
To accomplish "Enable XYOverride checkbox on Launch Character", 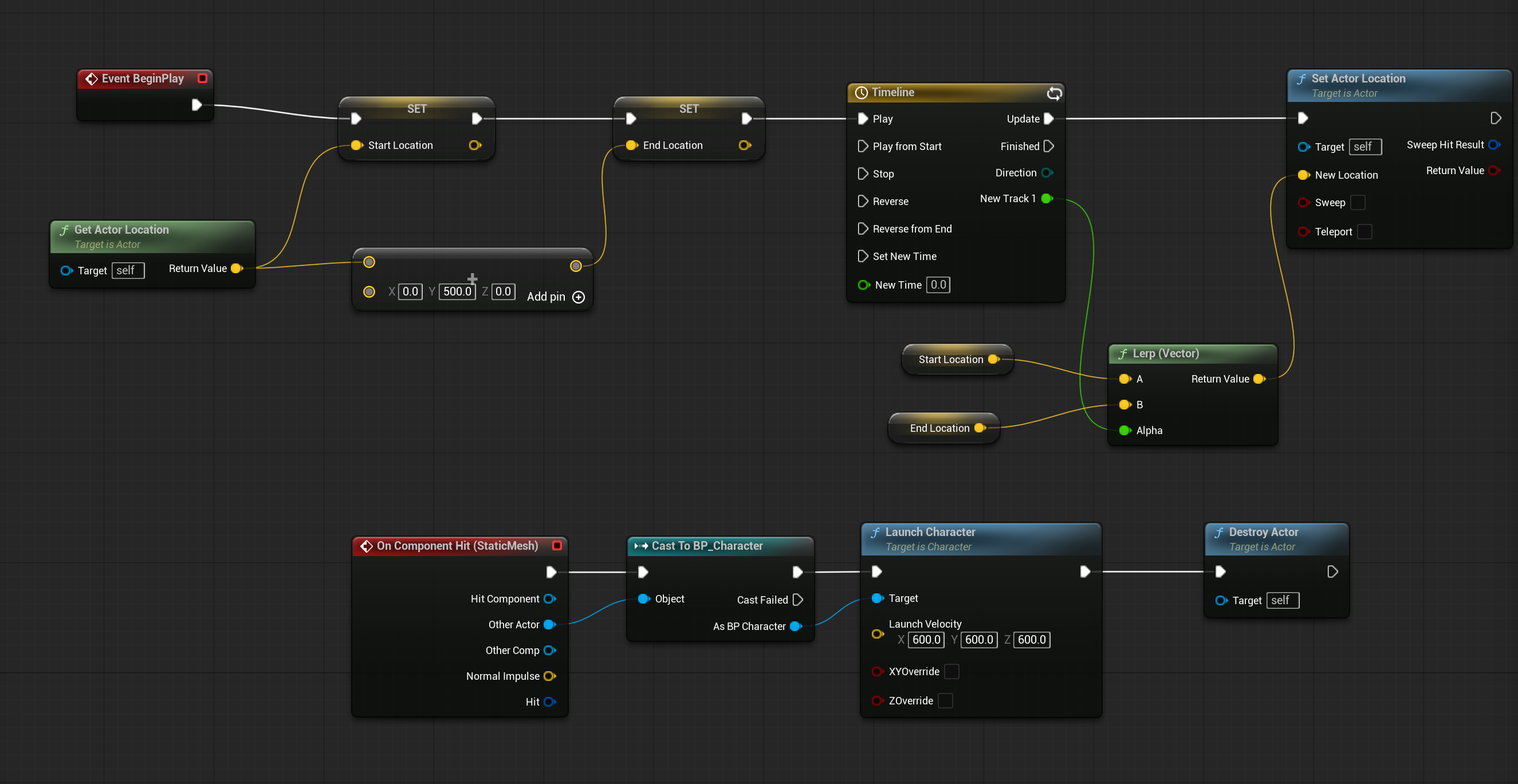I will tap(951, 672).
